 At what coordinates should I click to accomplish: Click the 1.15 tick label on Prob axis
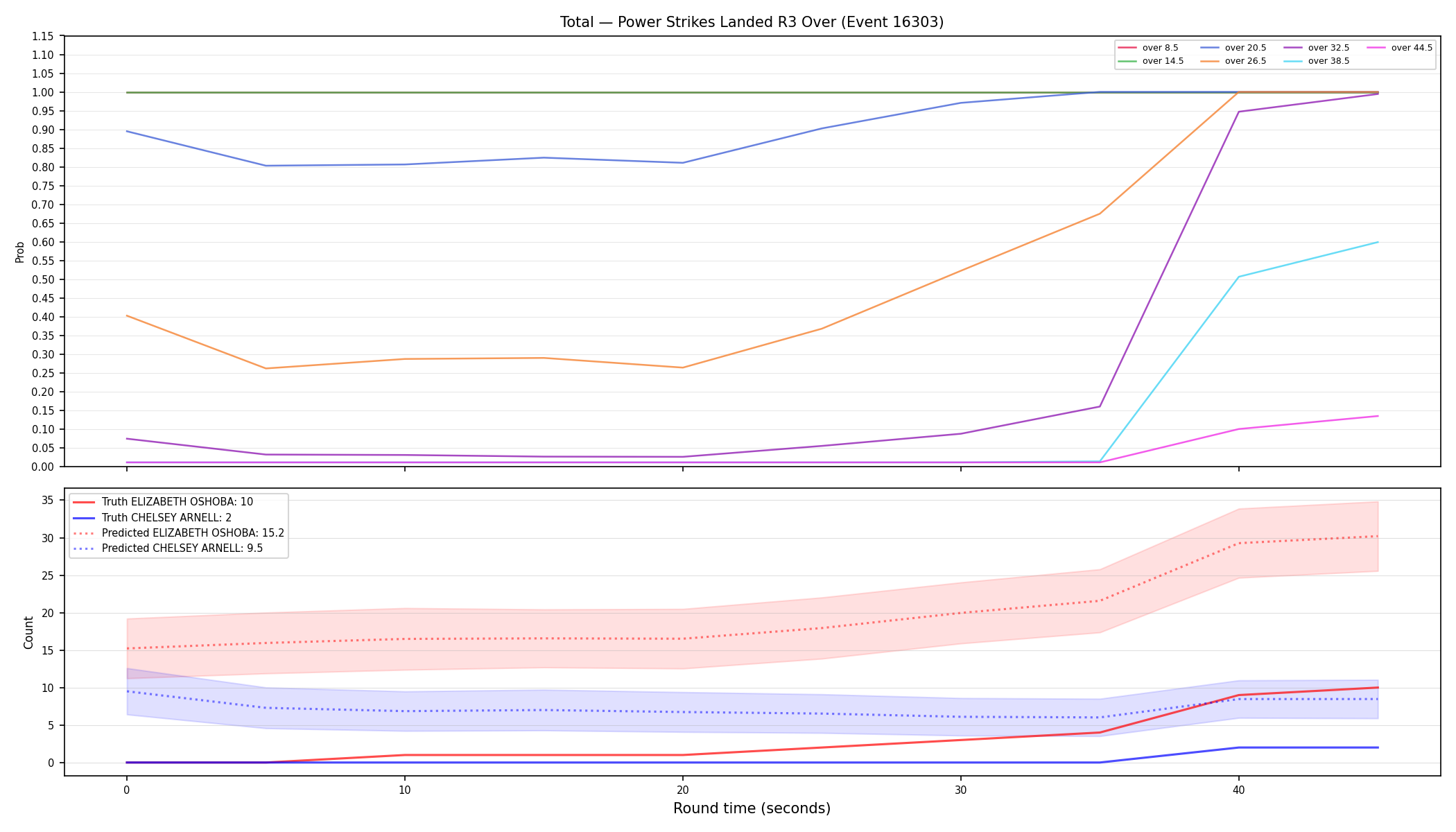tap(43, 36)
